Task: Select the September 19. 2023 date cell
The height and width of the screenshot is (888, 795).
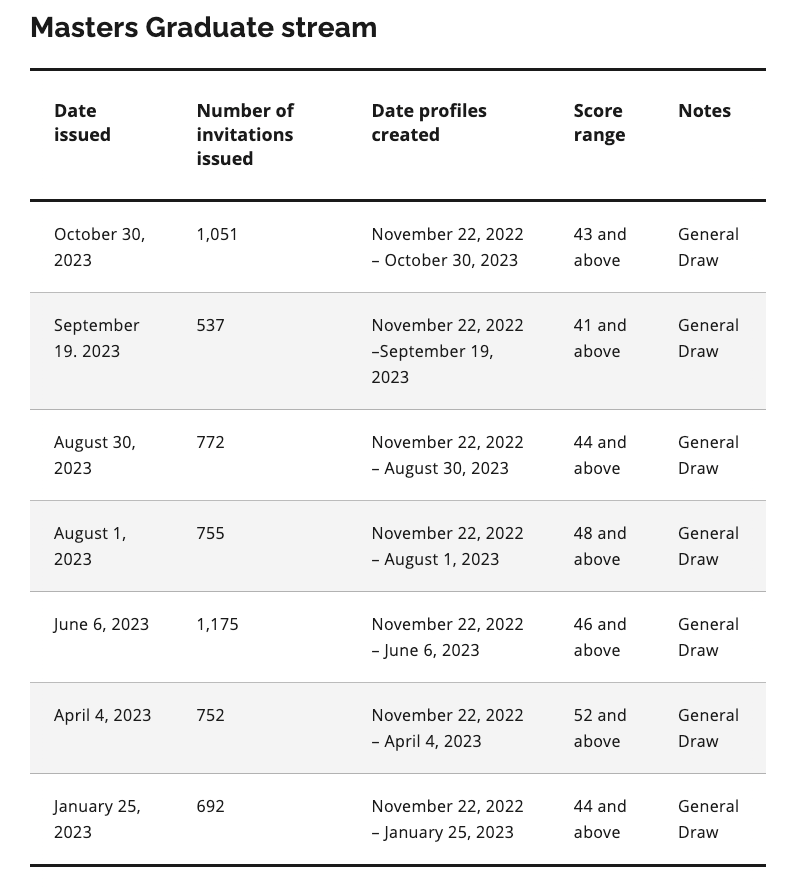Action: 96,338
